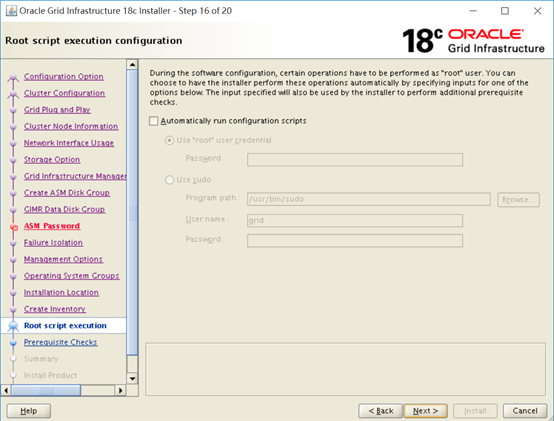
Task: Go to Configuration Option step
Action: point(64,76)
